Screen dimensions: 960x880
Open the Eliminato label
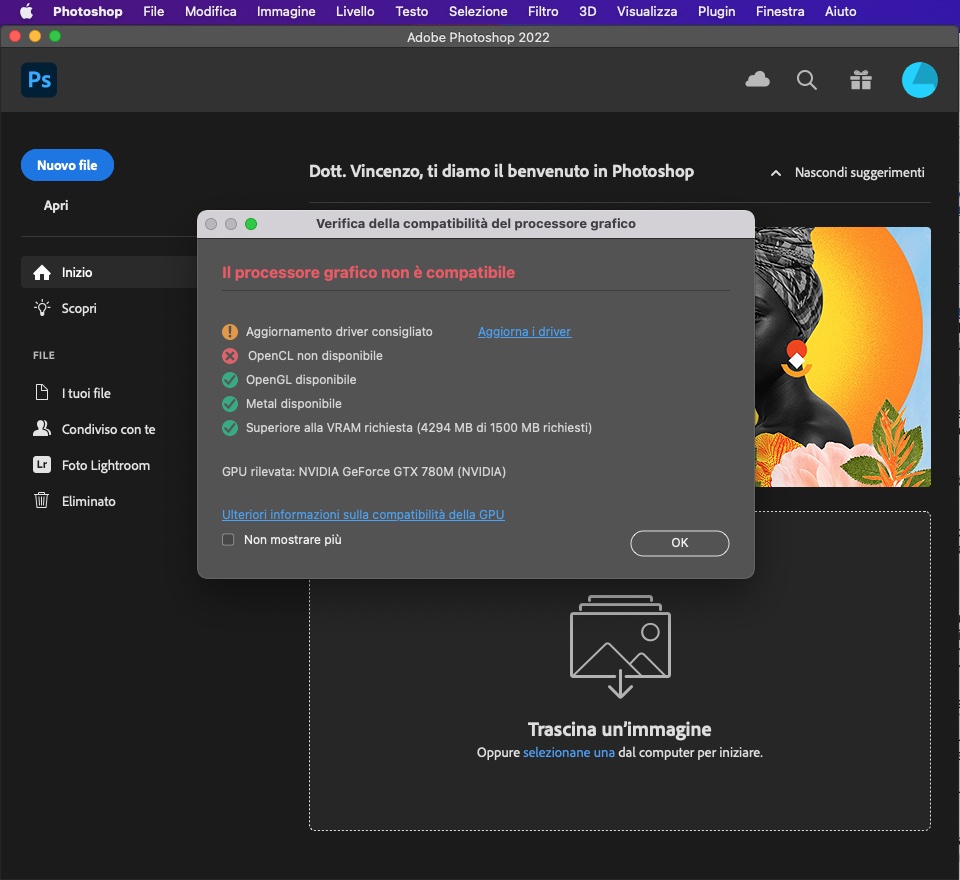coord(89,501)
